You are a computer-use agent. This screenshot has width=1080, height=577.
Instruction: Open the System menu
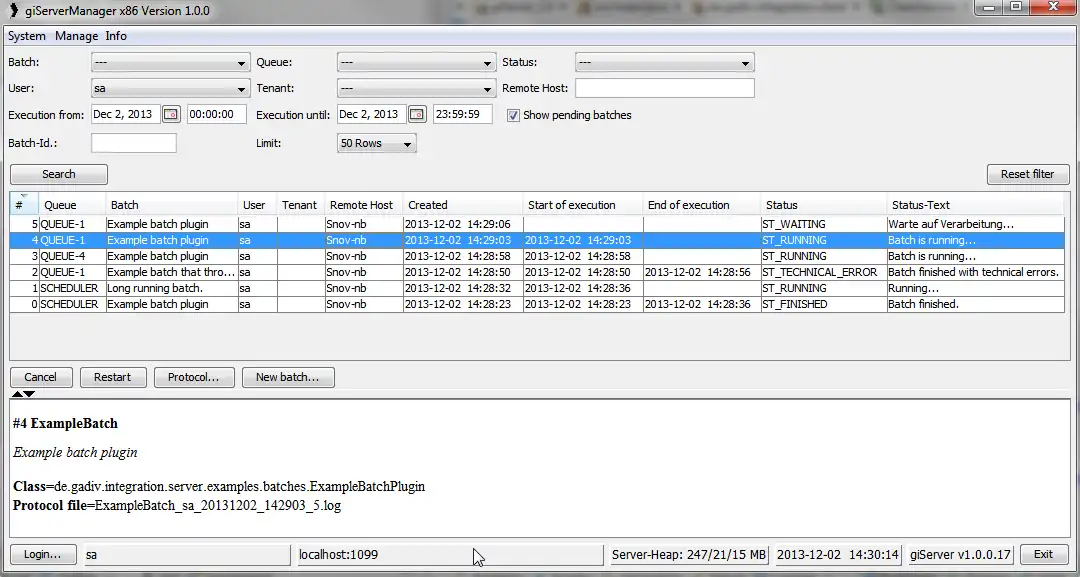27,36
